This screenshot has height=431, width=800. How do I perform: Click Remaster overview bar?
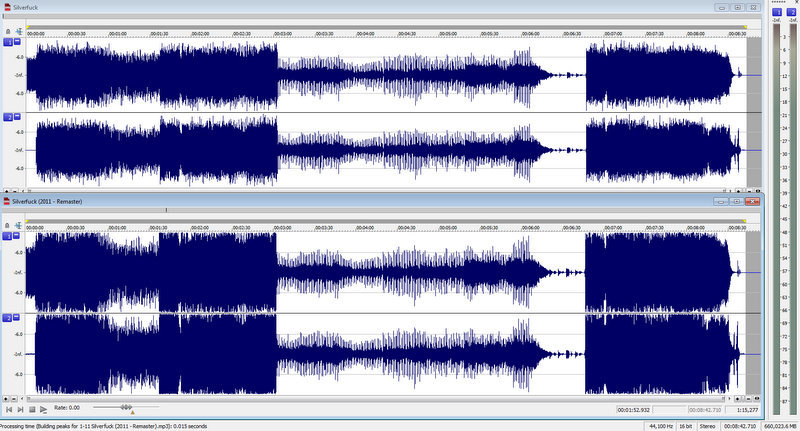pyautogui.click(x=382, y=210)
